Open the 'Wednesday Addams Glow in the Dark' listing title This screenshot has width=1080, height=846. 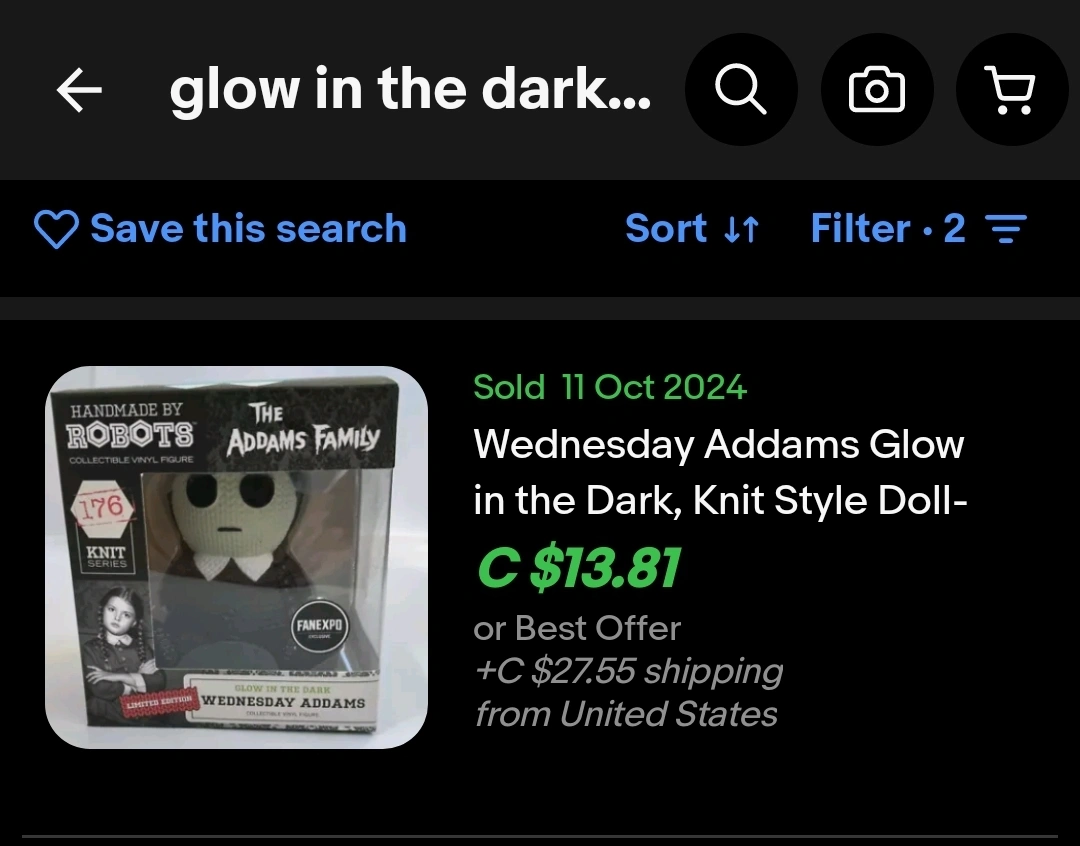point(720,472)
